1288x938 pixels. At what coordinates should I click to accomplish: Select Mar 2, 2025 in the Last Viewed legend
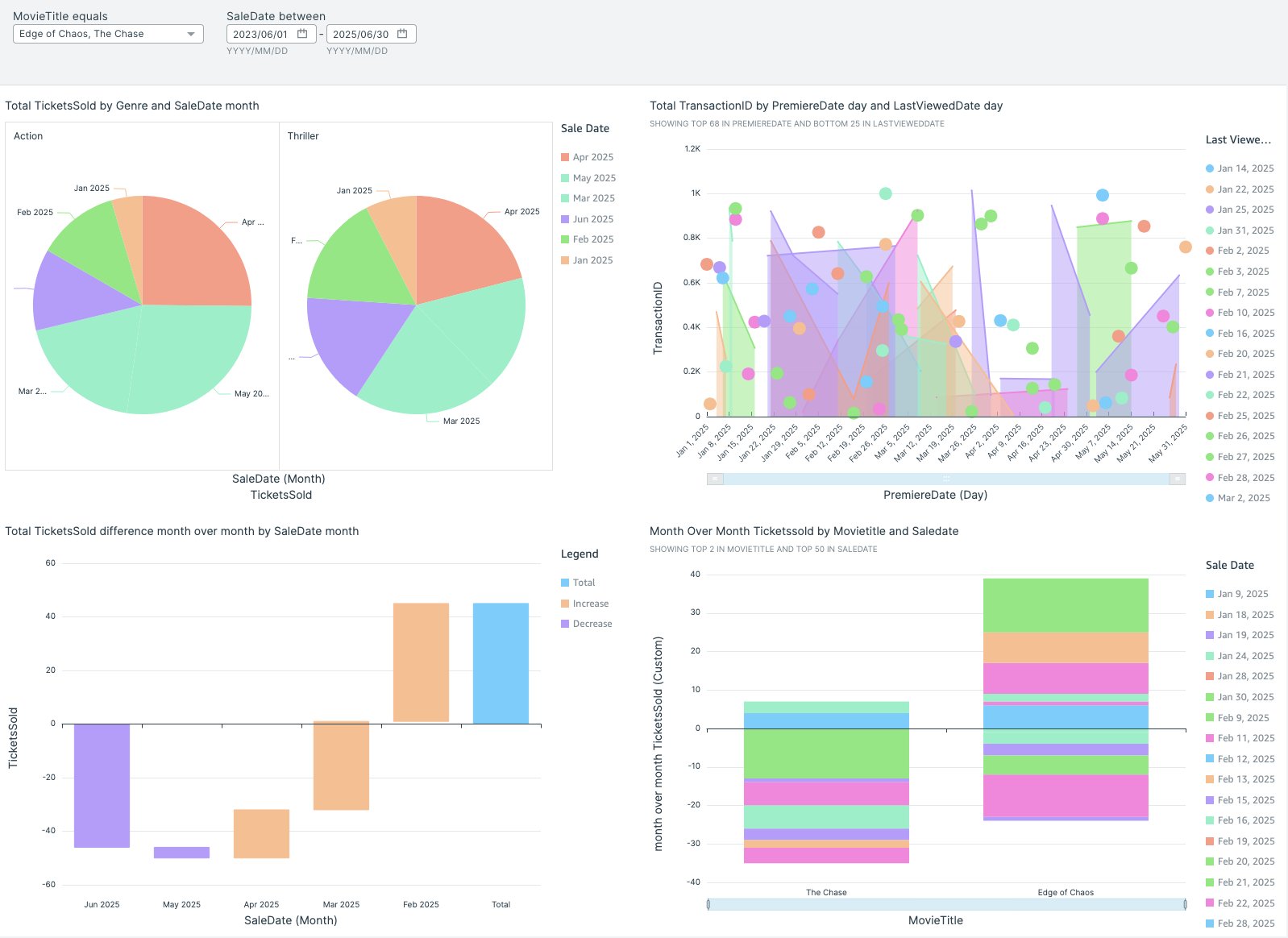click(x=1243, y=498)
